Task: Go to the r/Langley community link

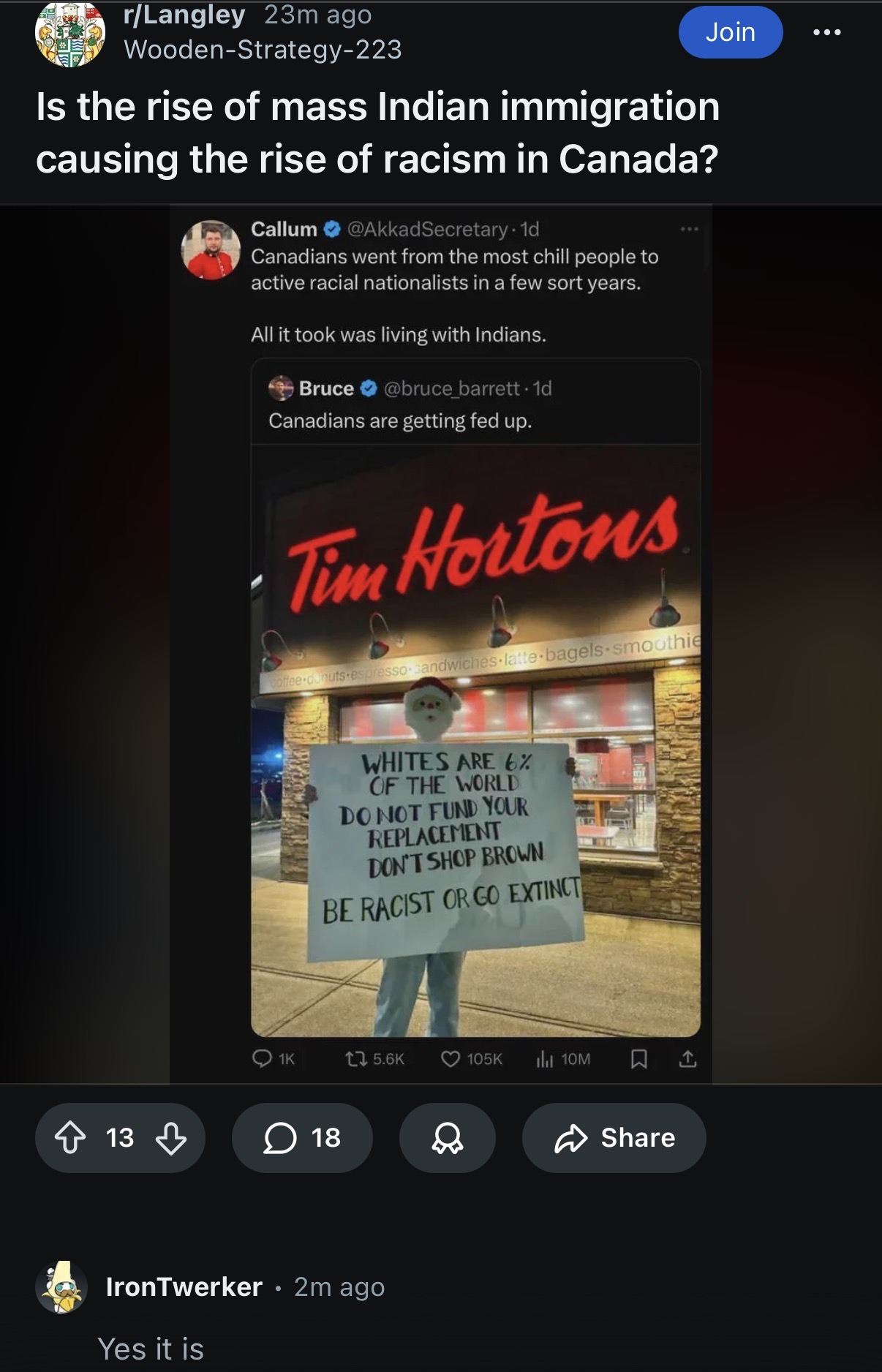Action: [184, 15]
